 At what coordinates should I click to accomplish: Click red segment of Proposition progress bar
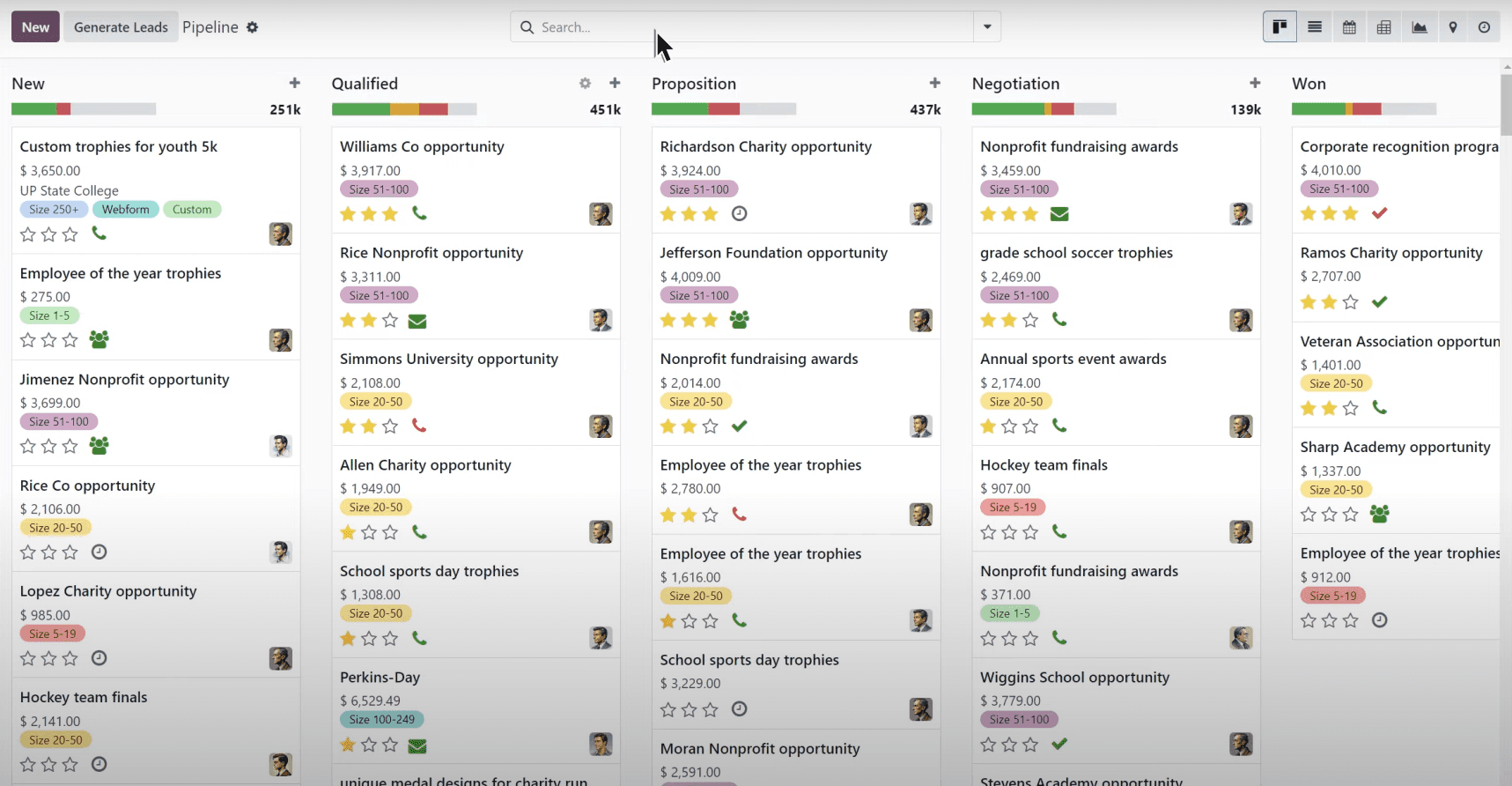click(x=724, y=109)
